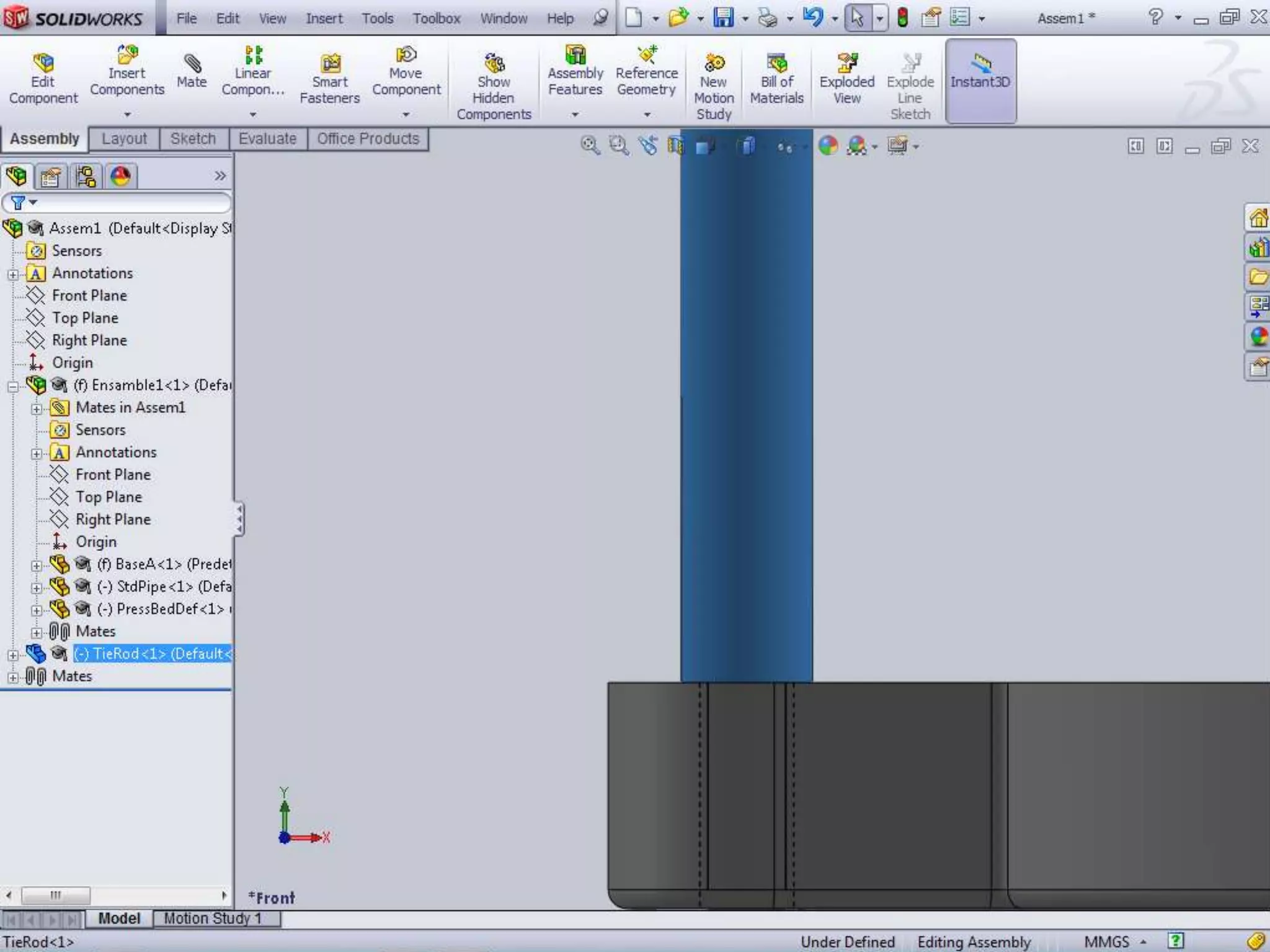Open the Toolbox menu

point(436,19)
